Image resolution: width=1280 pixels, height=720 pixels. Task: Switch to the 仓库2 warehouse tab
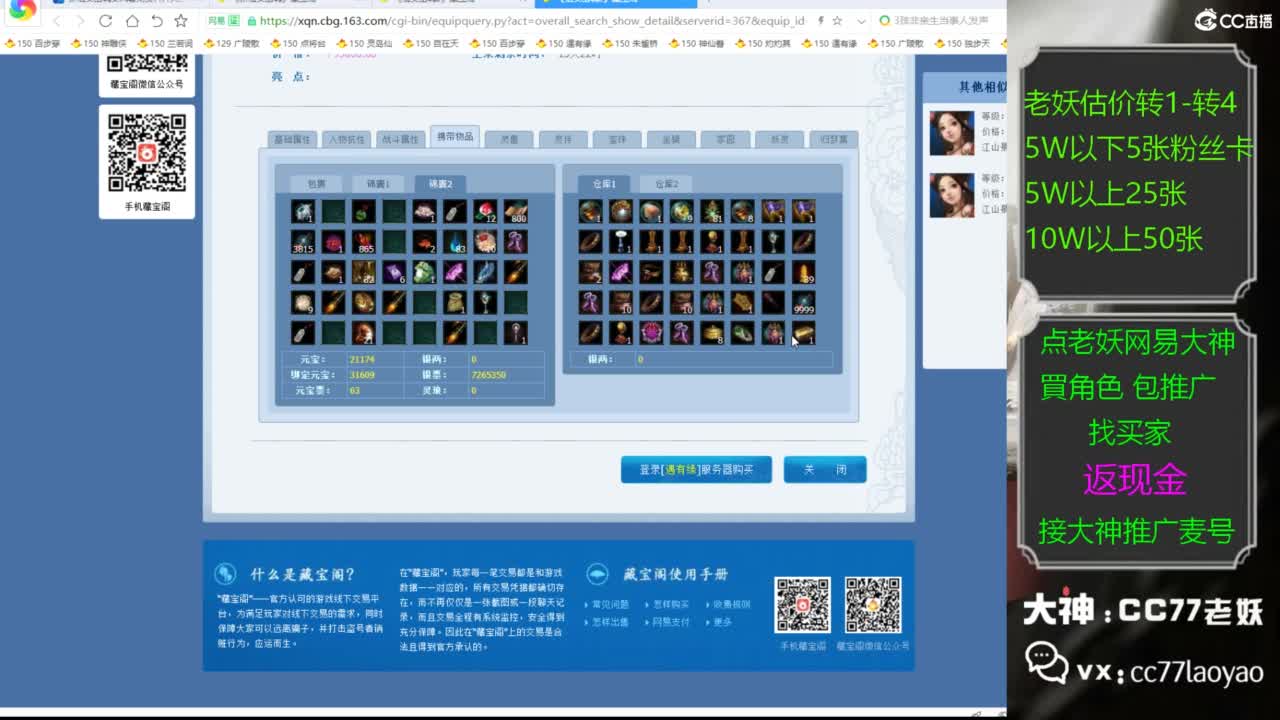click(666, 184)
